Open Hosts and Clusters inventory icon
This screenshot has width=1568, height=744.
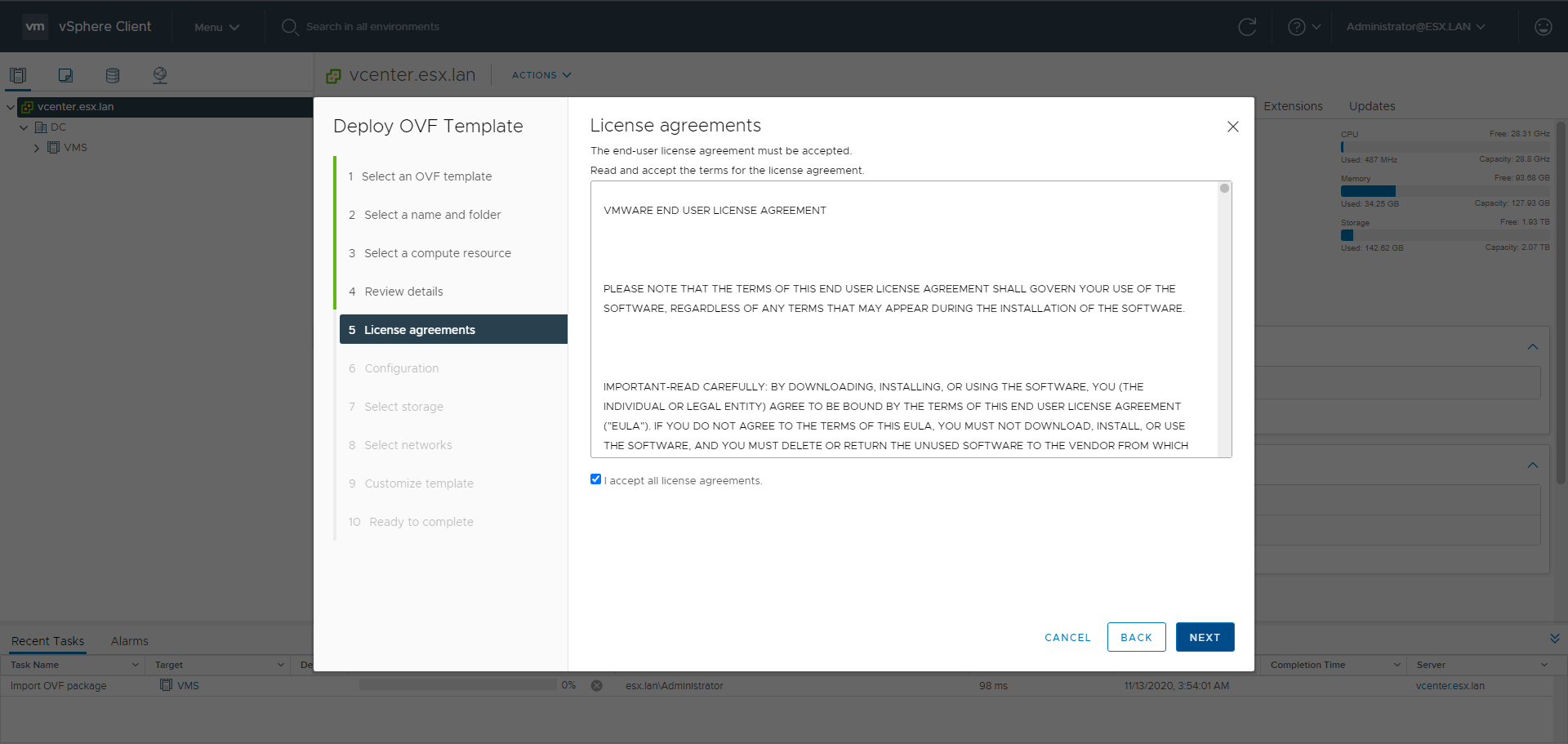pos(18,75)
